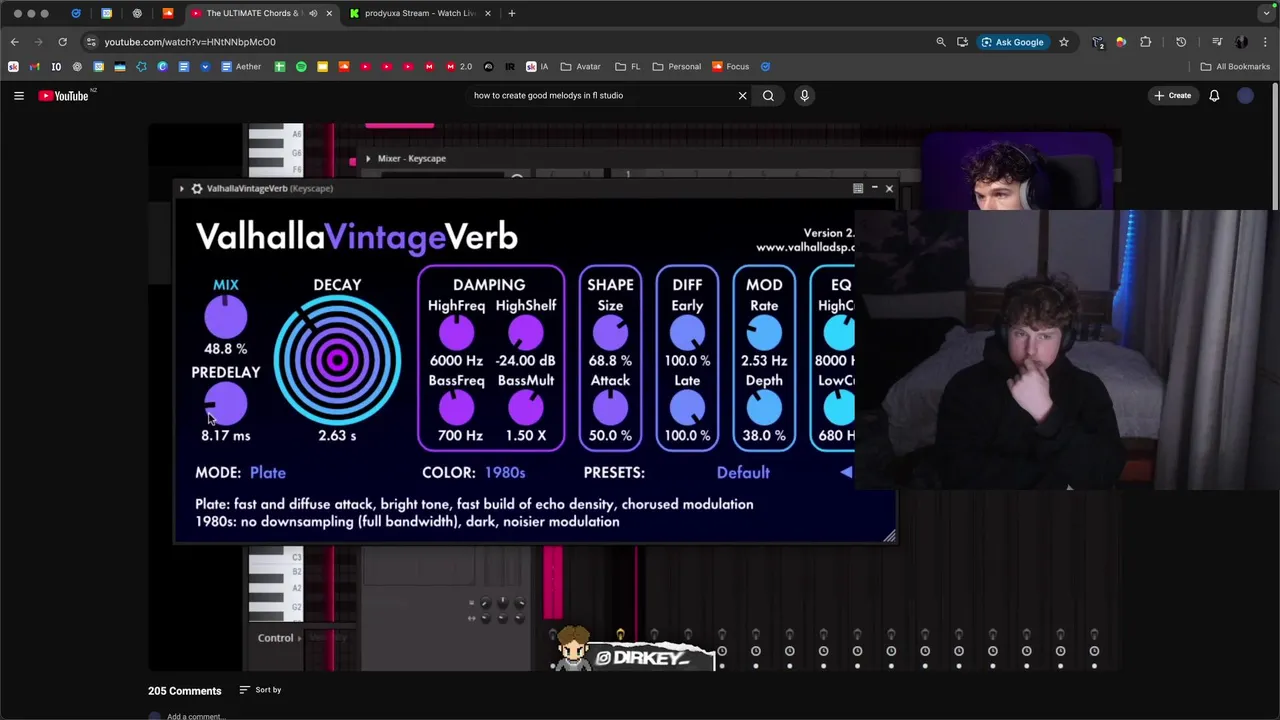Run the YouTube search magnifier button

point(768,96)
